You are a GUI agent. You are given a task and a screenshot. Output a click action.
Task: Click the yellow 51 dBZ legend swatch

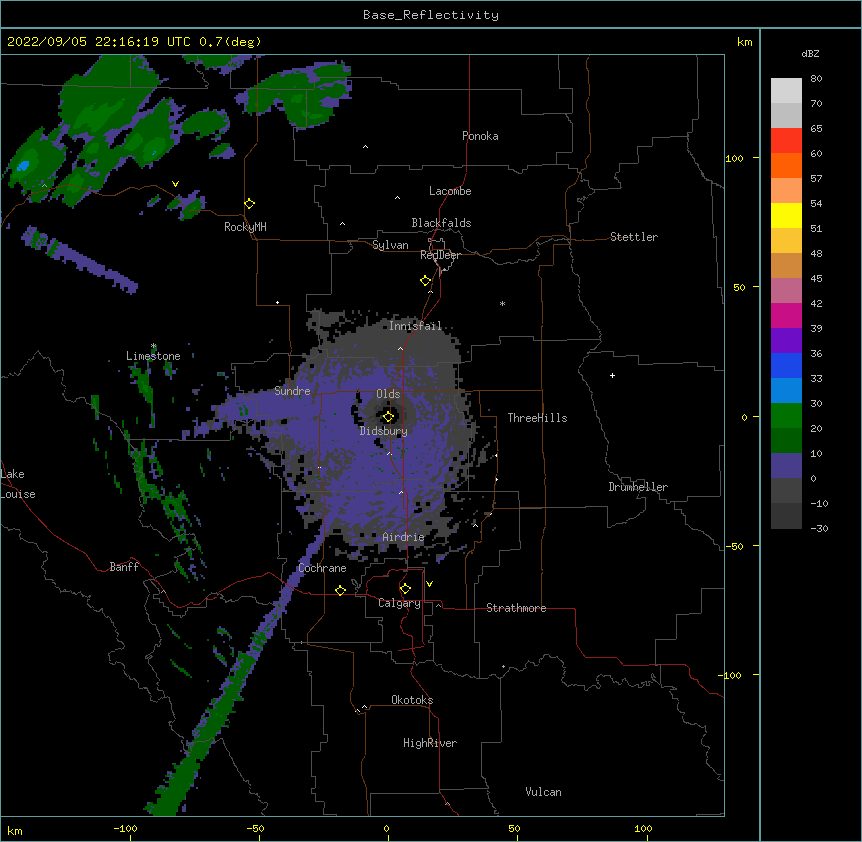pos(786,215)
